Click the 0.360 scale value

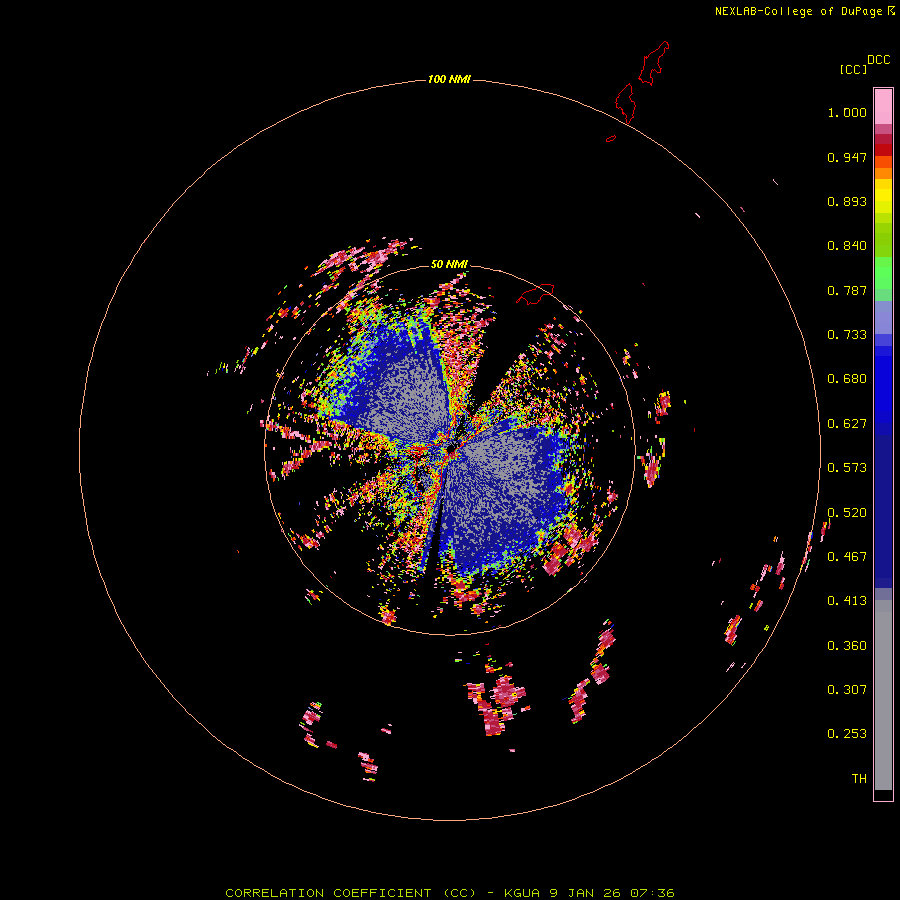click(847, 646)
